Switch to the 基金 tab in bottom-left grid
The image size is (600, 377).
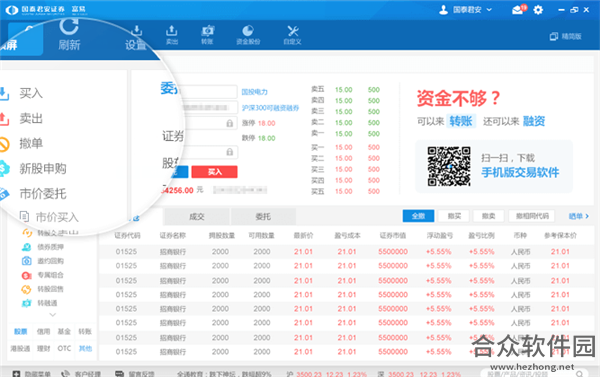64,331
